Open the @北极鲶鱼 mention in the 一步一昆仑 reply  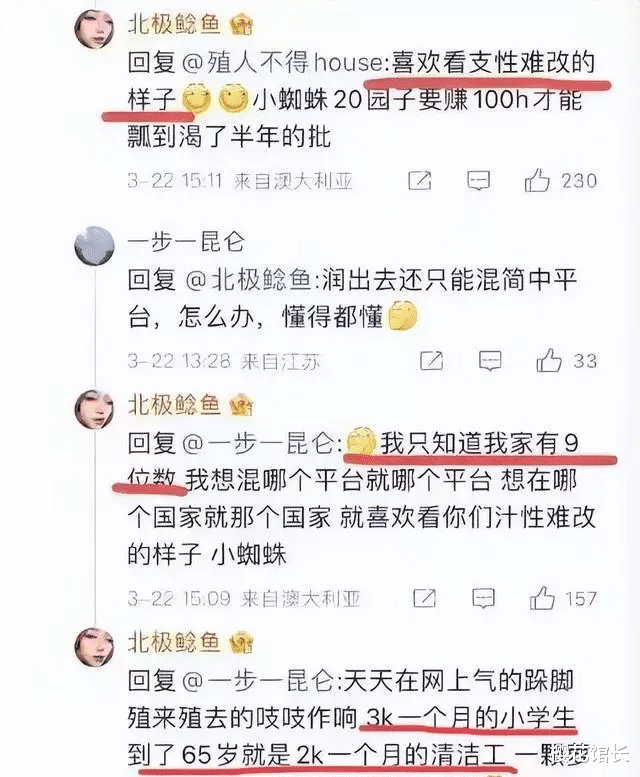tap(250, 280)
